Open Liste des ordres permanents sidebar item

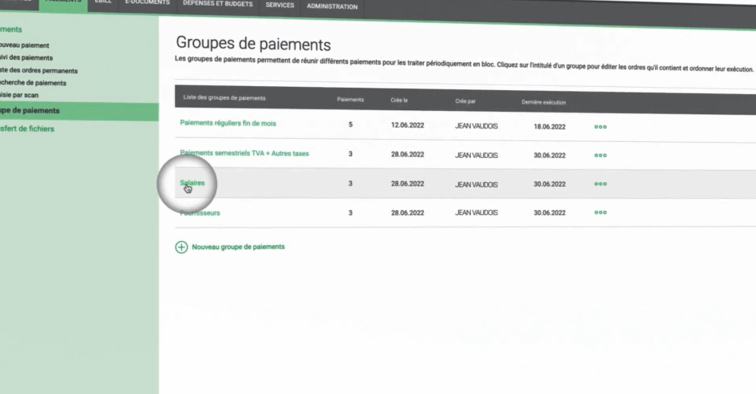pyautogui.click(x=39, y=70)
